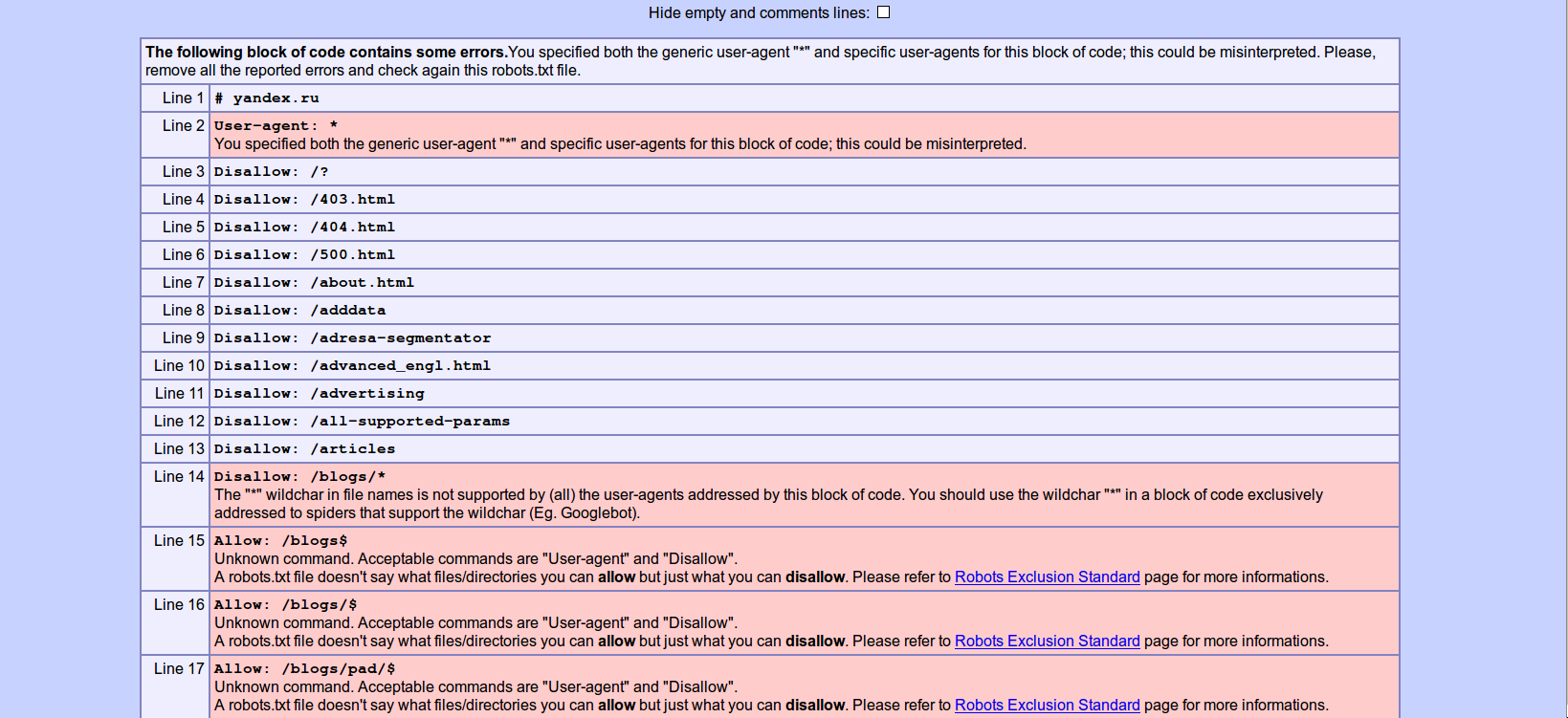
Task: Click 'Disallow: /articles' line
Action: [304, 449]
